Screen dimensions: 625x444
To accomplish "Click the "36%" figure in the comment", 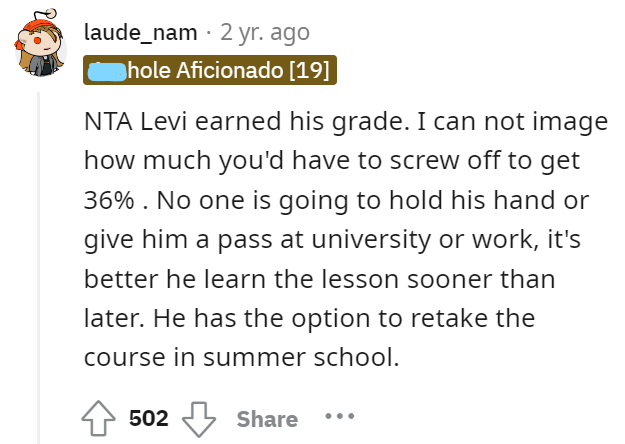I will 109,200.
